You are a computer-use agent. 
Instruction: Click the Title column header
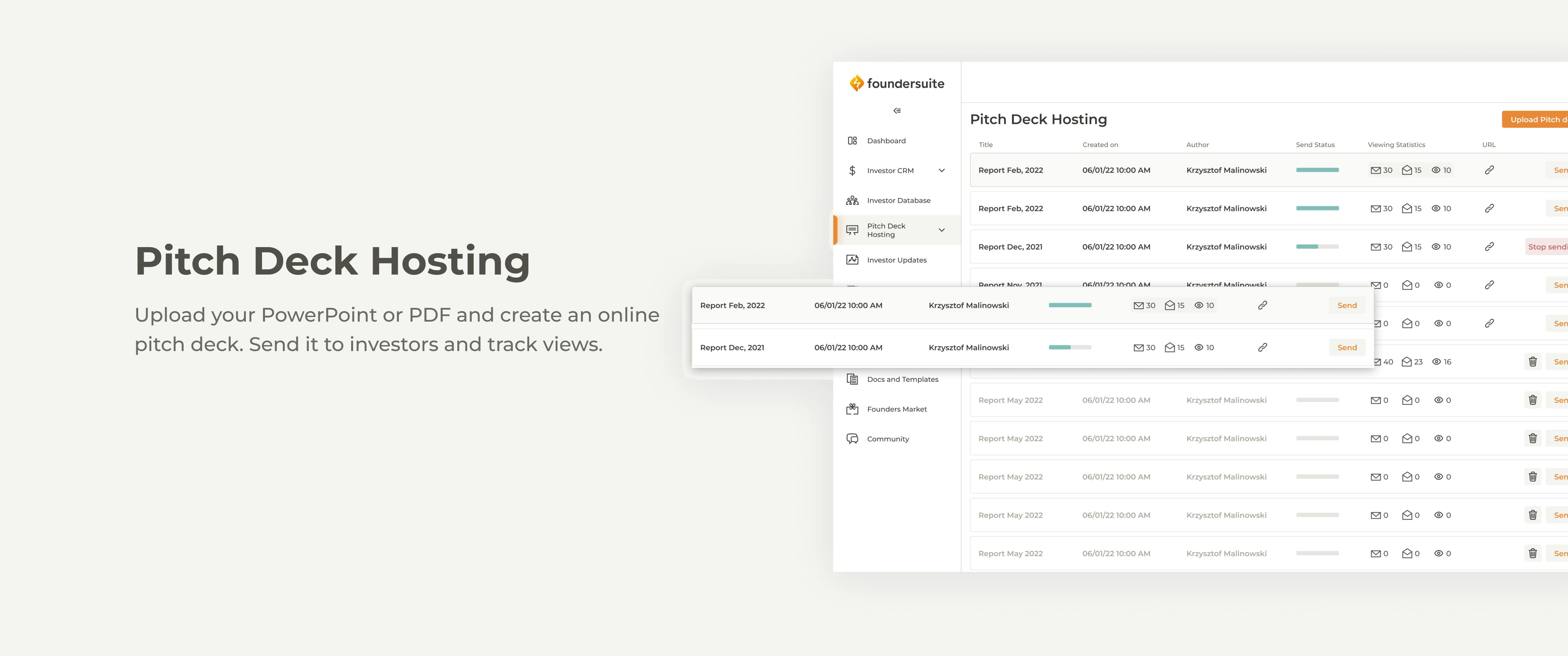986,145
